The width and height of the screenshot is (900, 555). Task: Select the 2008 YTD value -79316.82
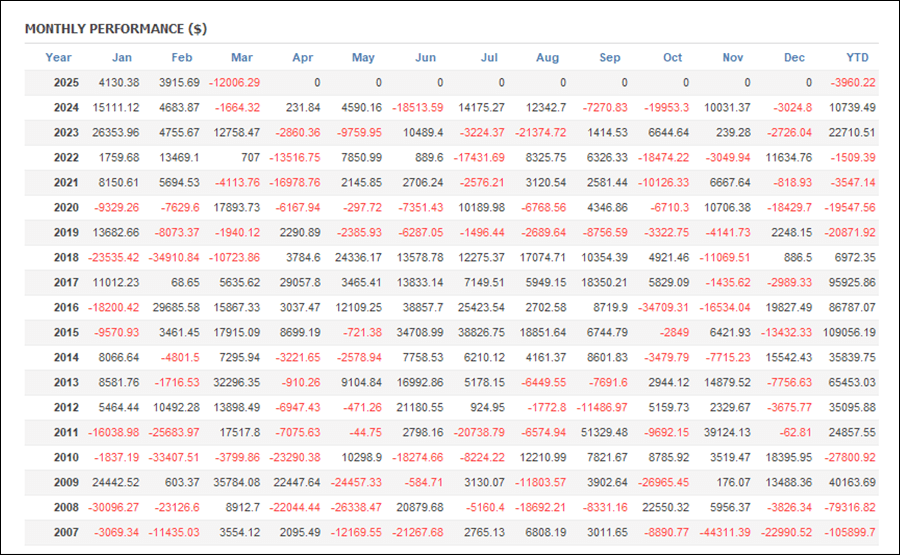[x=850, y=507]
